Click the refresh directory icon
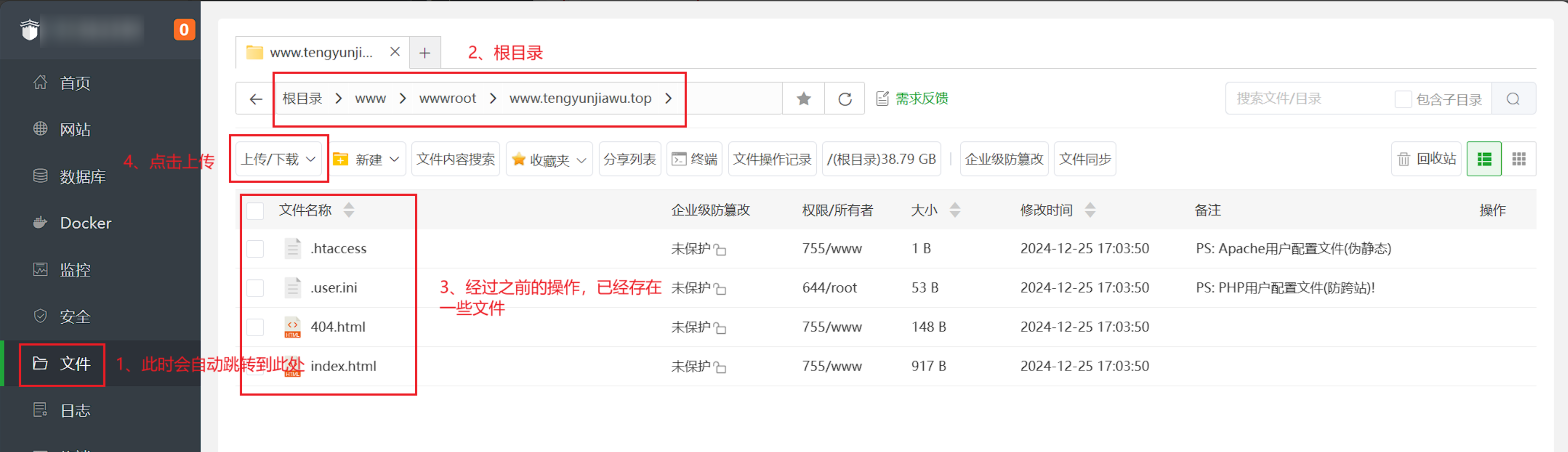Viewport: 1568px width, 452px height. [845, 98]
